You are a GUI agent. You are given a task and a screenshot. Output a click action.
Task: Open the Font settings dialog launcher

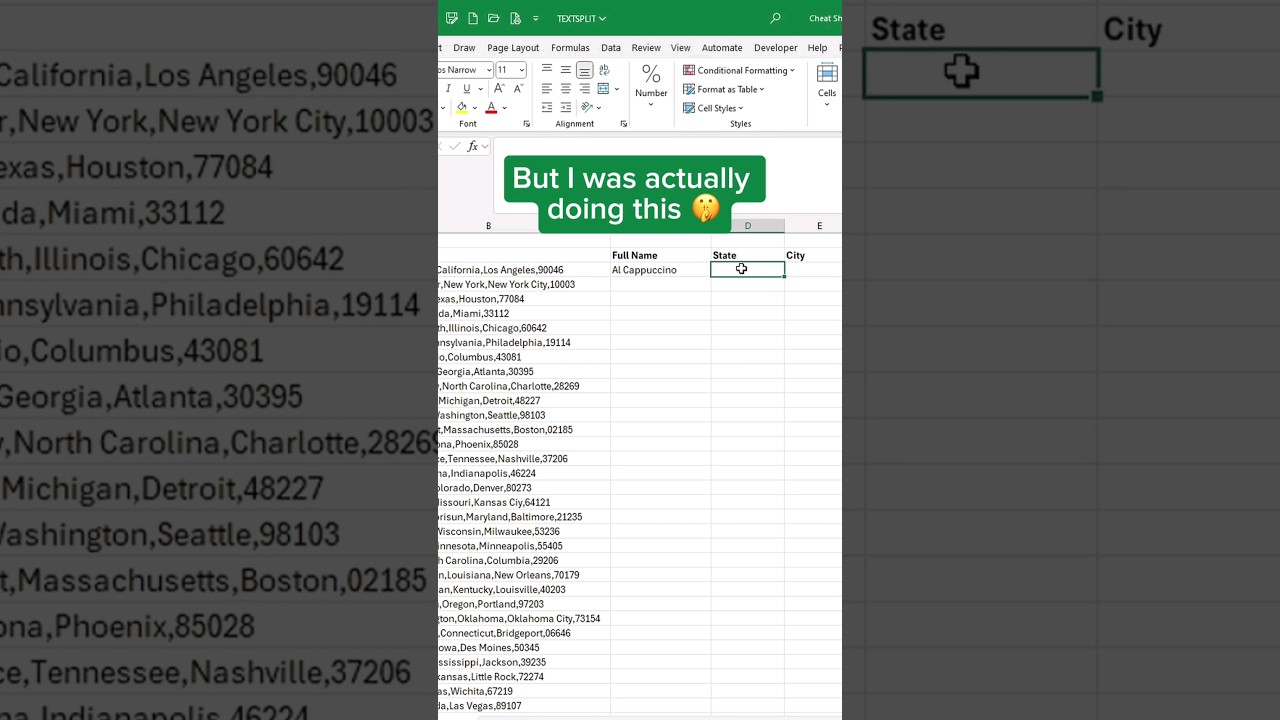tap(527, 124)
